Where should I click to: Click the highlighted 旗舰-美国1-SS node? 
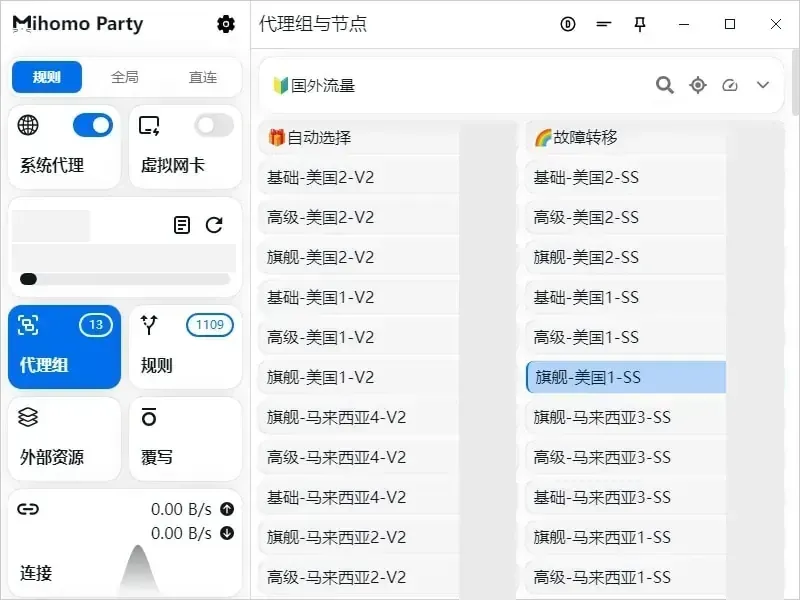pos(625,377)
